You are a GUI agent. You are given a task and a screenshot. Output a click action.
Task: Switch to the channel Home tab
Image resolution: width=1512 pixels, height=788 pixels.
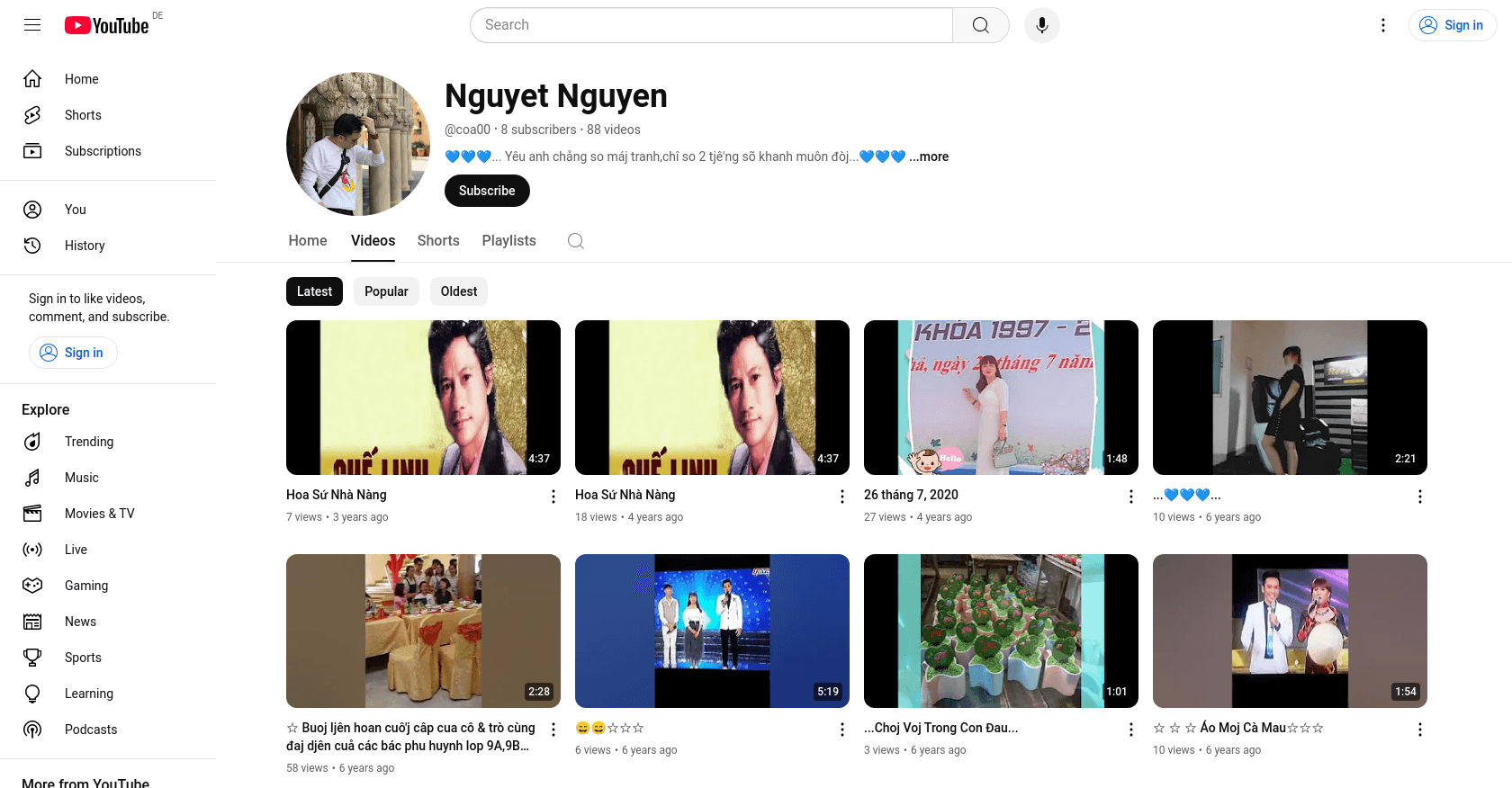pos(308,241)
